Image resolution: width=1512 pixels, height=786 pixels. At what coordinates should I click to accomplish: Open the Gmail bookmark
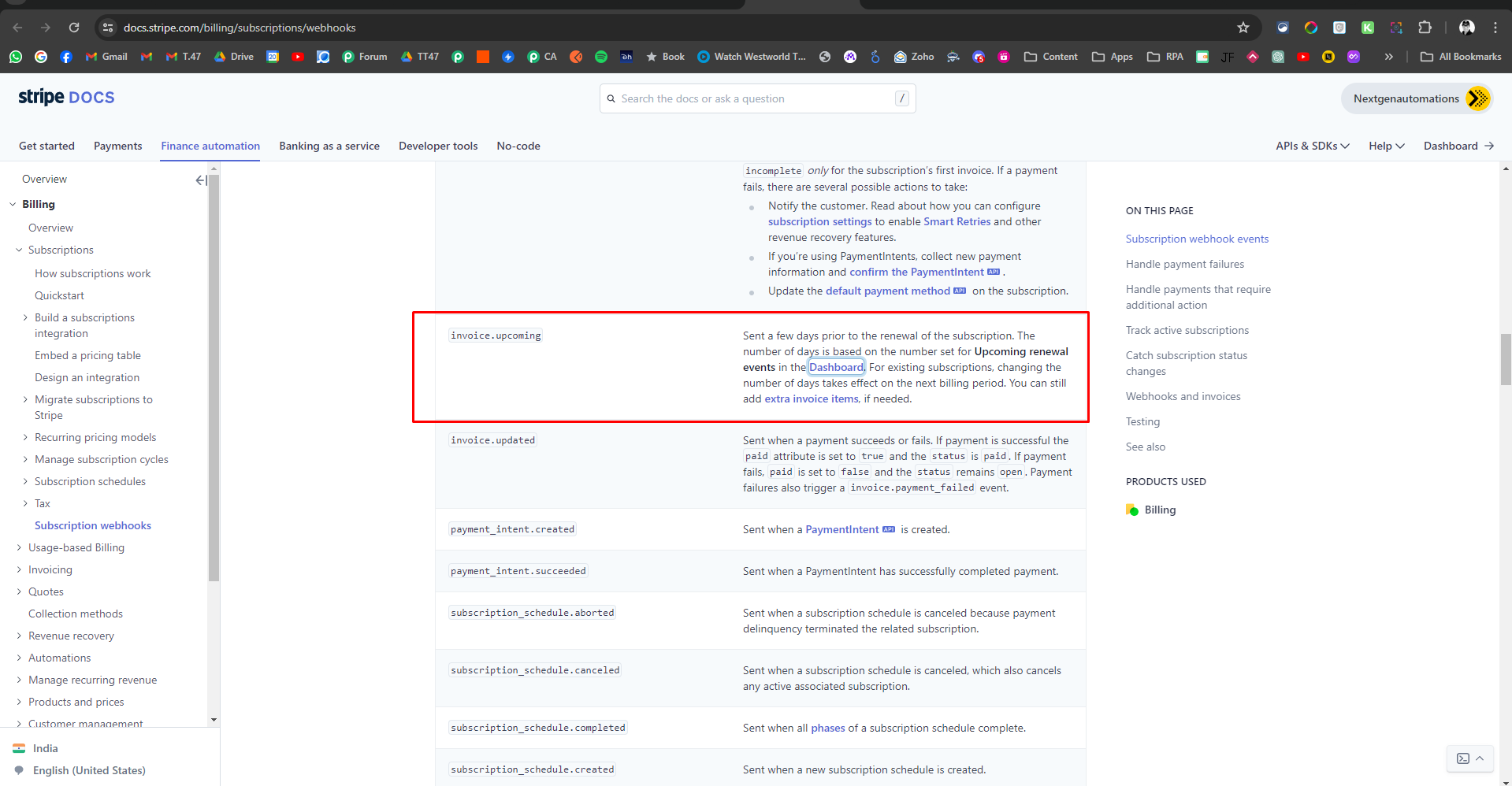point(106,57)
